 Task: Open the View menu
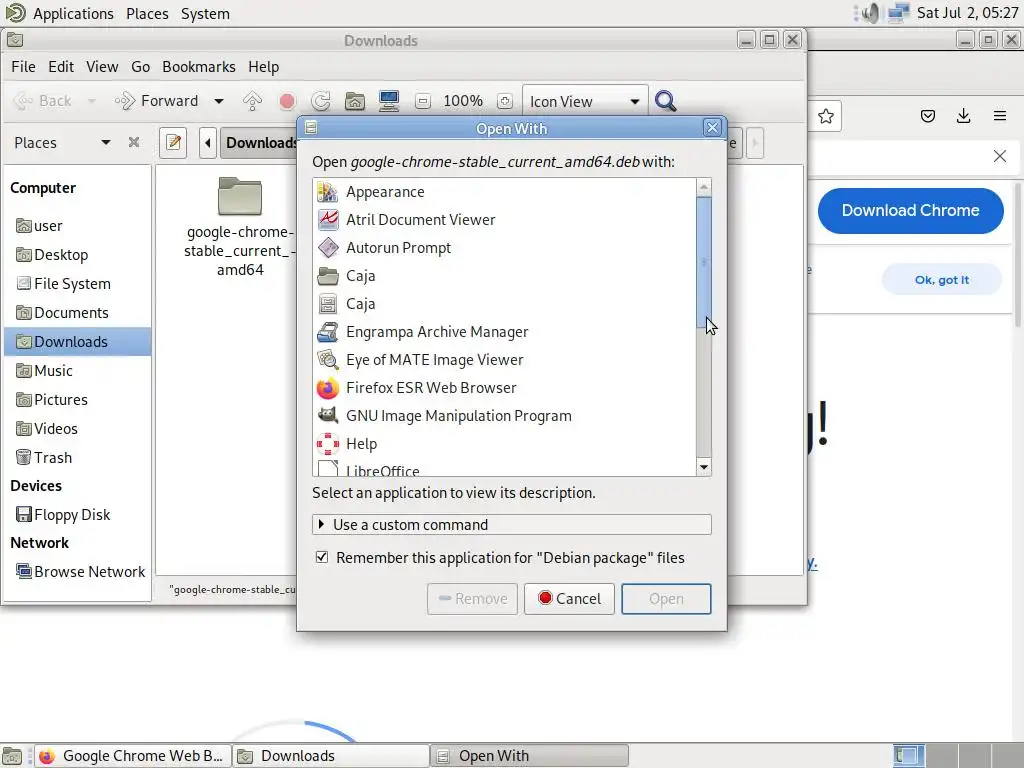(102, 67)
